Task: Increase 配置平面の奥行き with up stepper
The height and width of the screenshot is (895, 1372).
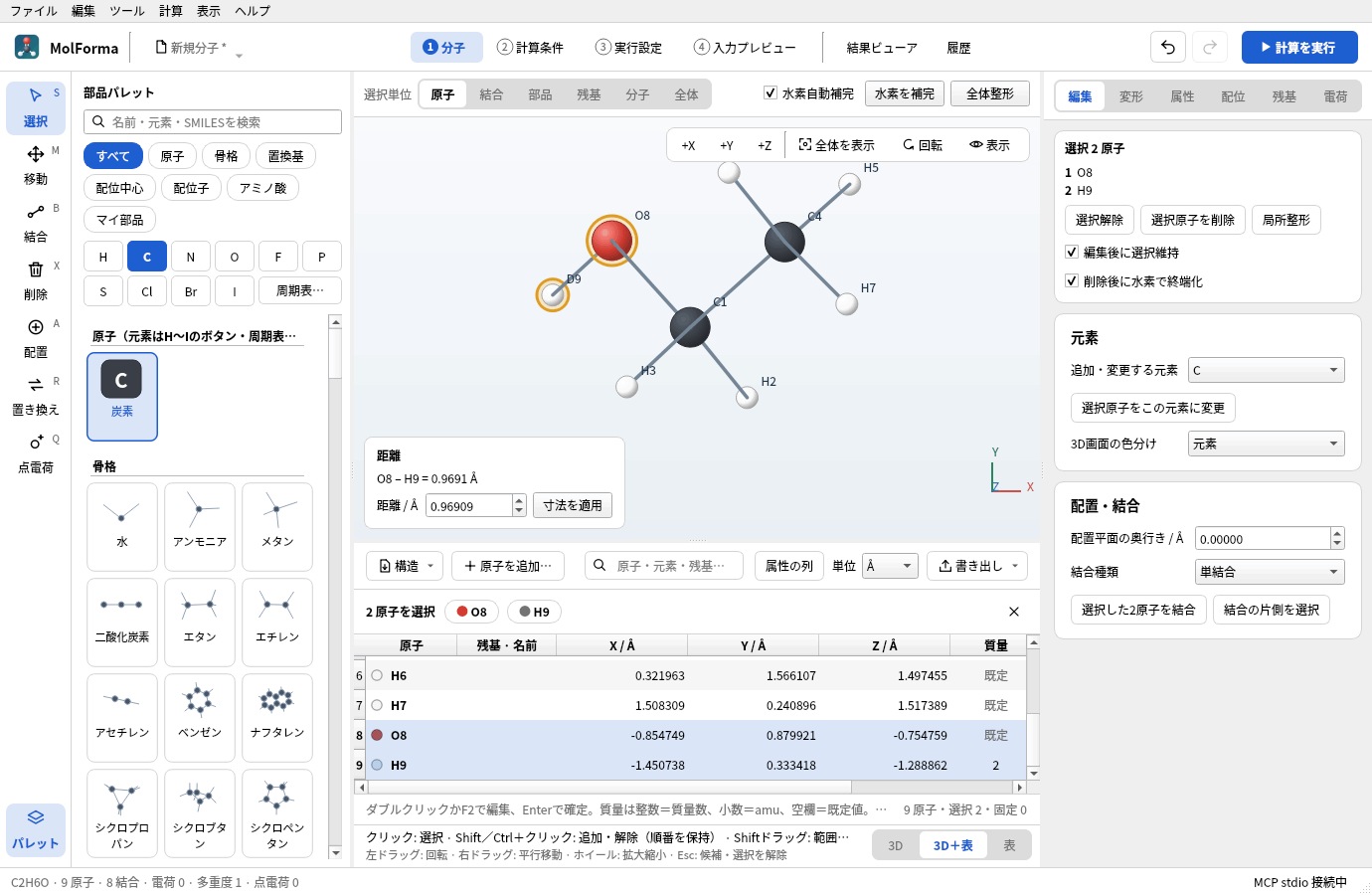Action: 1337,533
